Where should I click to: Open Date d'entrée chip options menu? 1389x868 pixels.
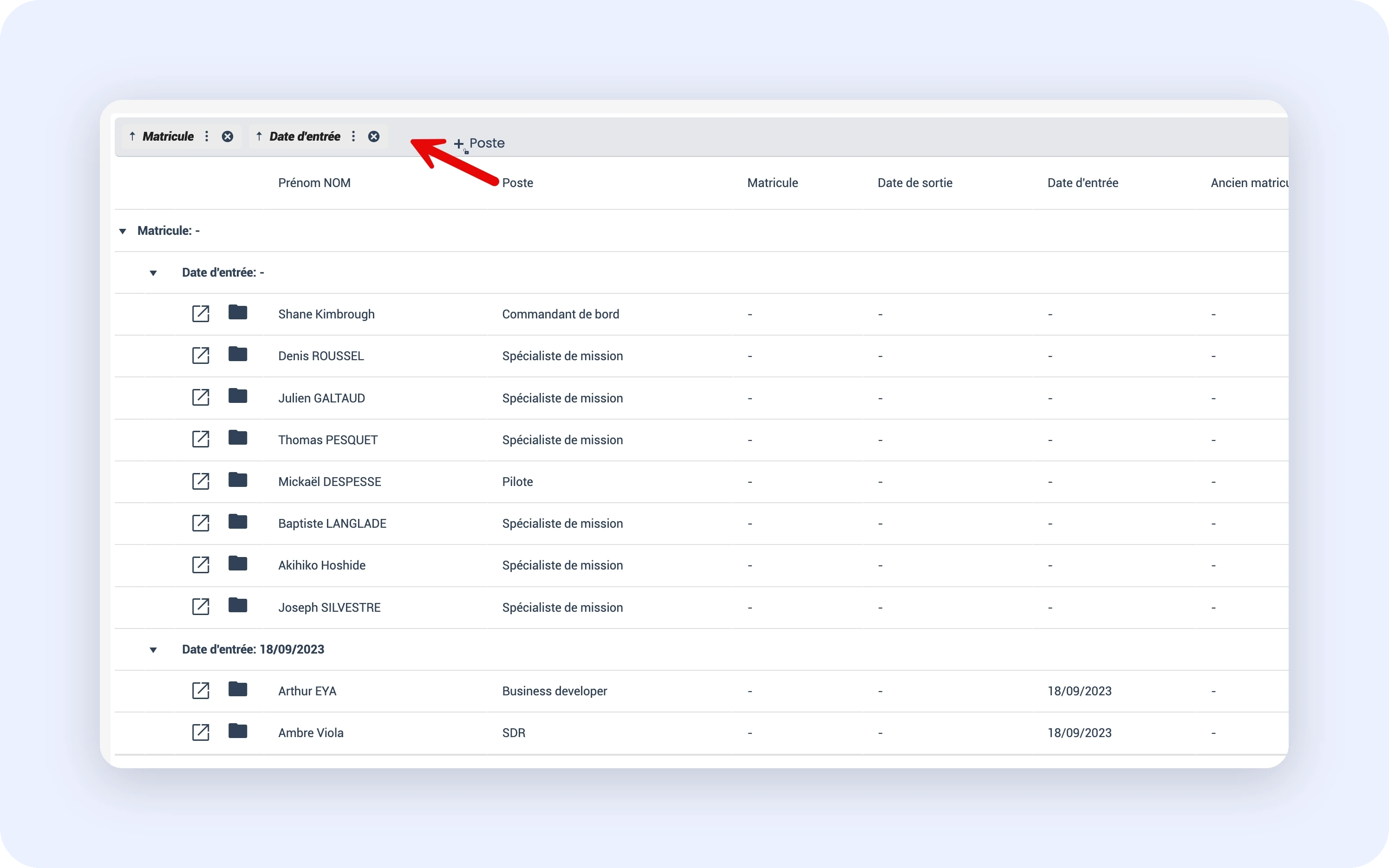click(354, 136)
